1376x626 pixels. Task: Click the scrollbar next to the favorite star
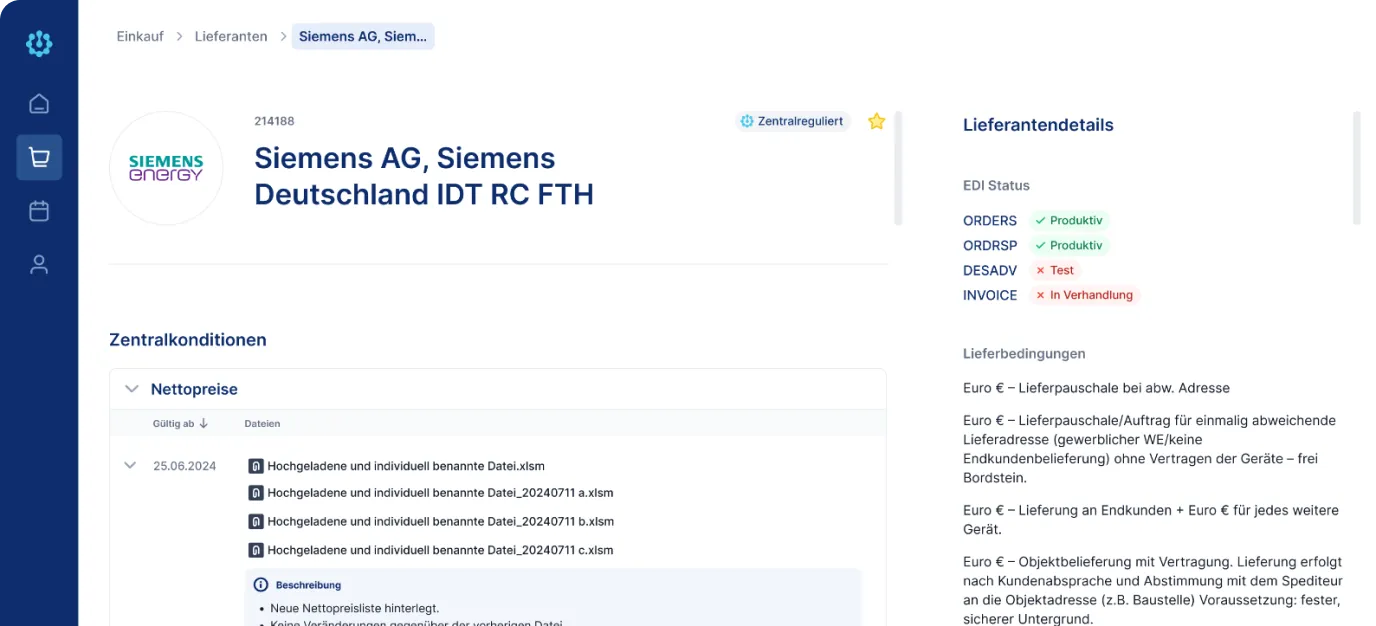point(898,168)
